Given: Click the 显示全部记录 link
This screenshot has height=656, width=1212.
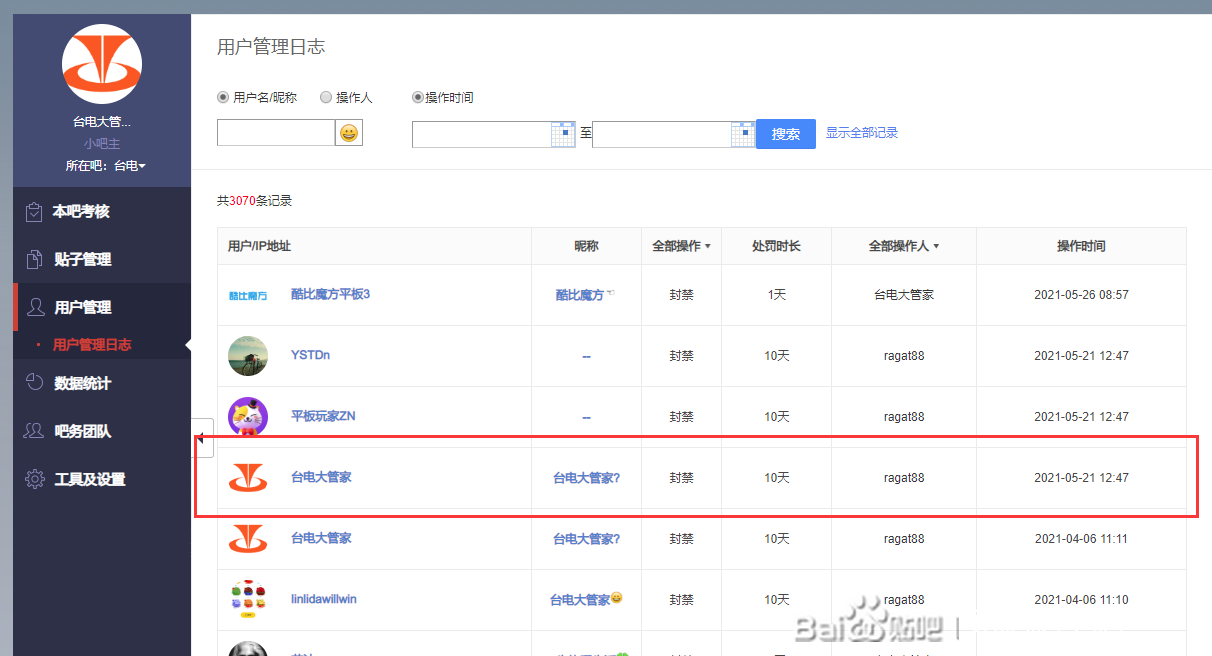Looking at the screenshot, I should pos(862,133).
